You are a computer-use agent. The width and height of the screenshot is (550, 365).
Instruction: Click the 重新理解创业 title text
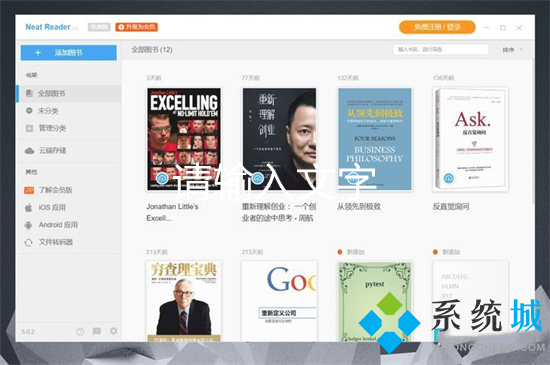tap(279, 212)
